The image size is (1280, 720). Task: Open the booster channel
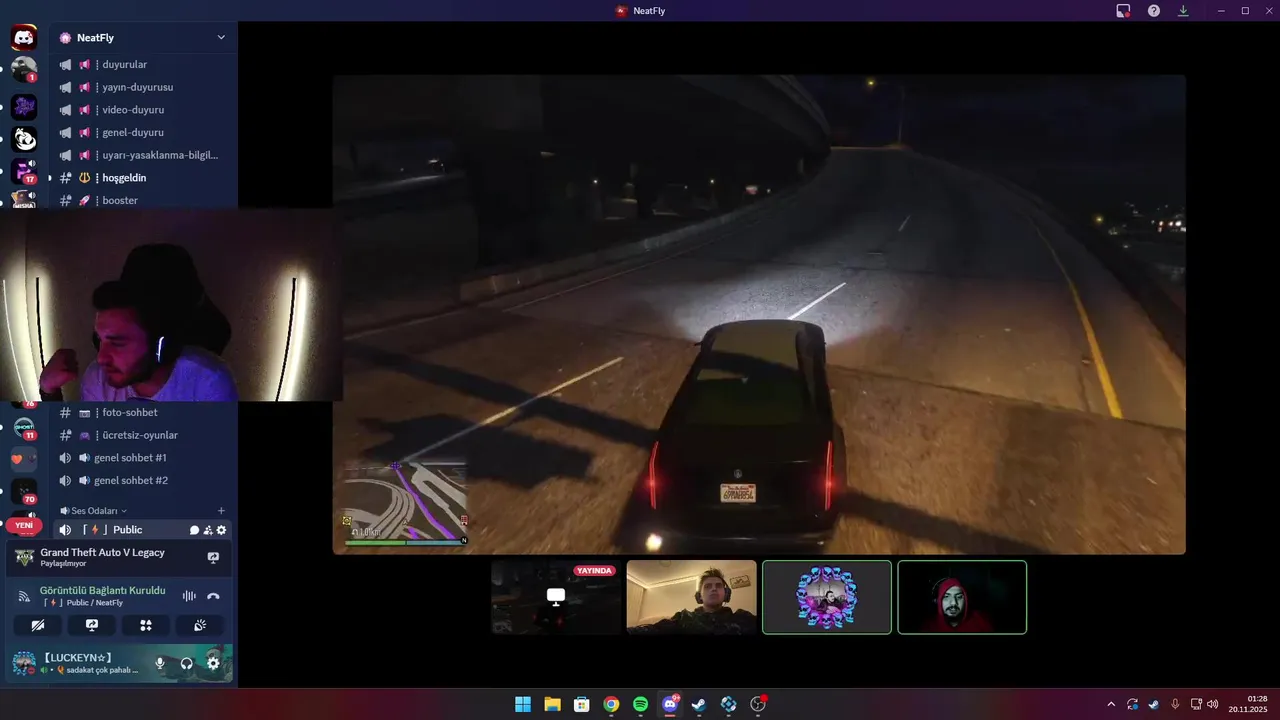(143, 200)
